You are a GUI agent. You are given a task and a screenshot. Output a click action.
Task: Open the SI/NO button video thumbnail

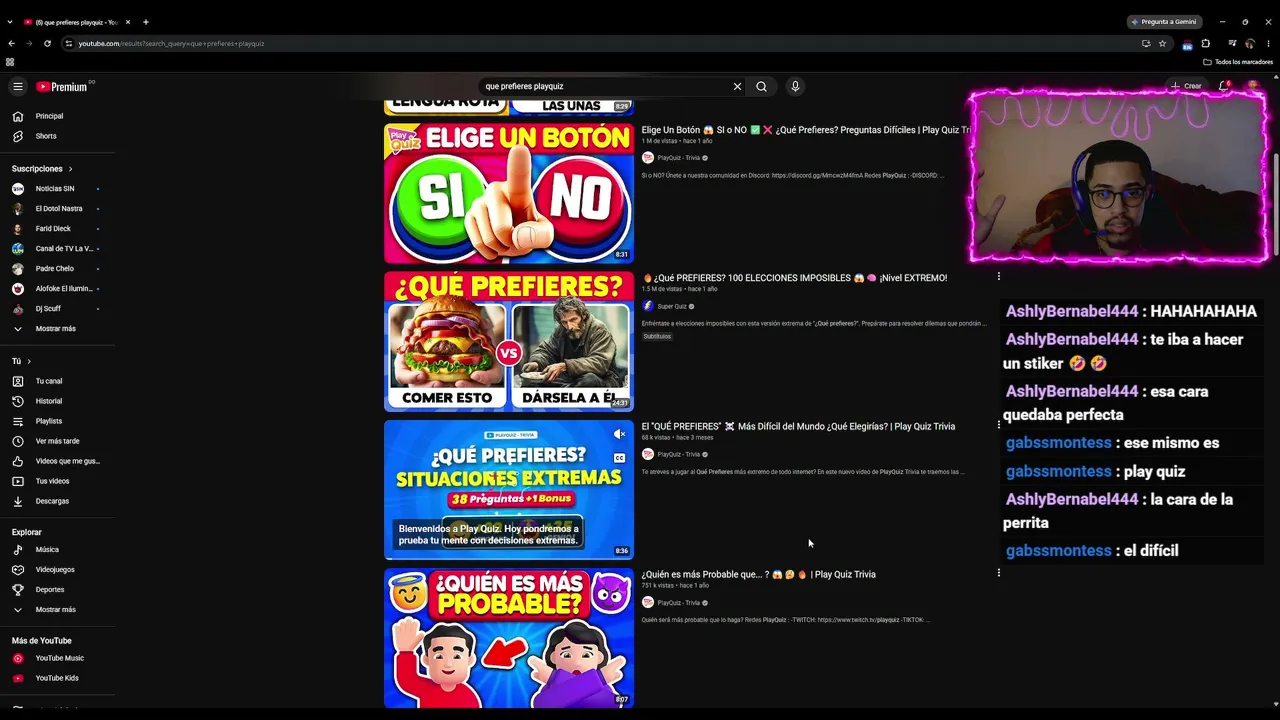click(x=509, y=193)
